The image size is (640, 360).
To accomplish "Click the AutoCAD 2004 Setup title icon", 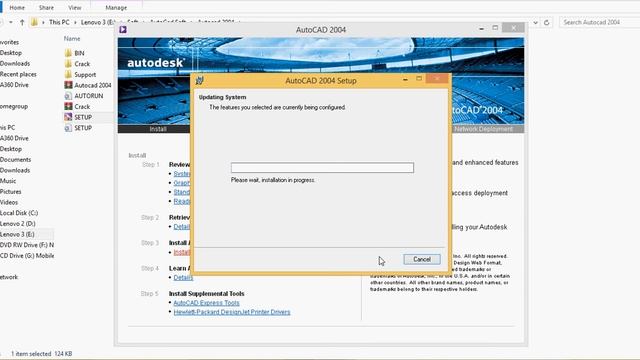I will tap(200, 80).
